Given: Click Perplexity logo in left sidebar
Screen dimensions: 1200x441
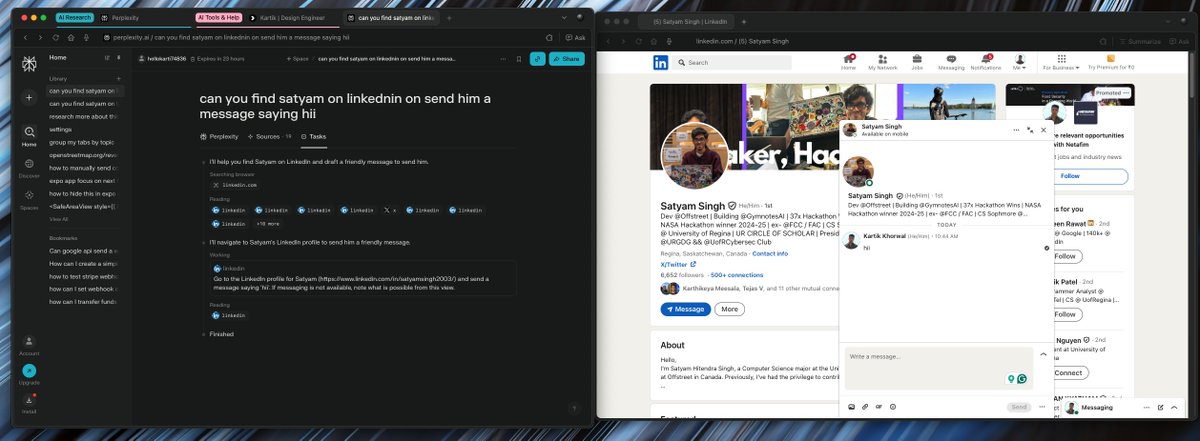Looking at the screenshot, I should pos(29,63).
